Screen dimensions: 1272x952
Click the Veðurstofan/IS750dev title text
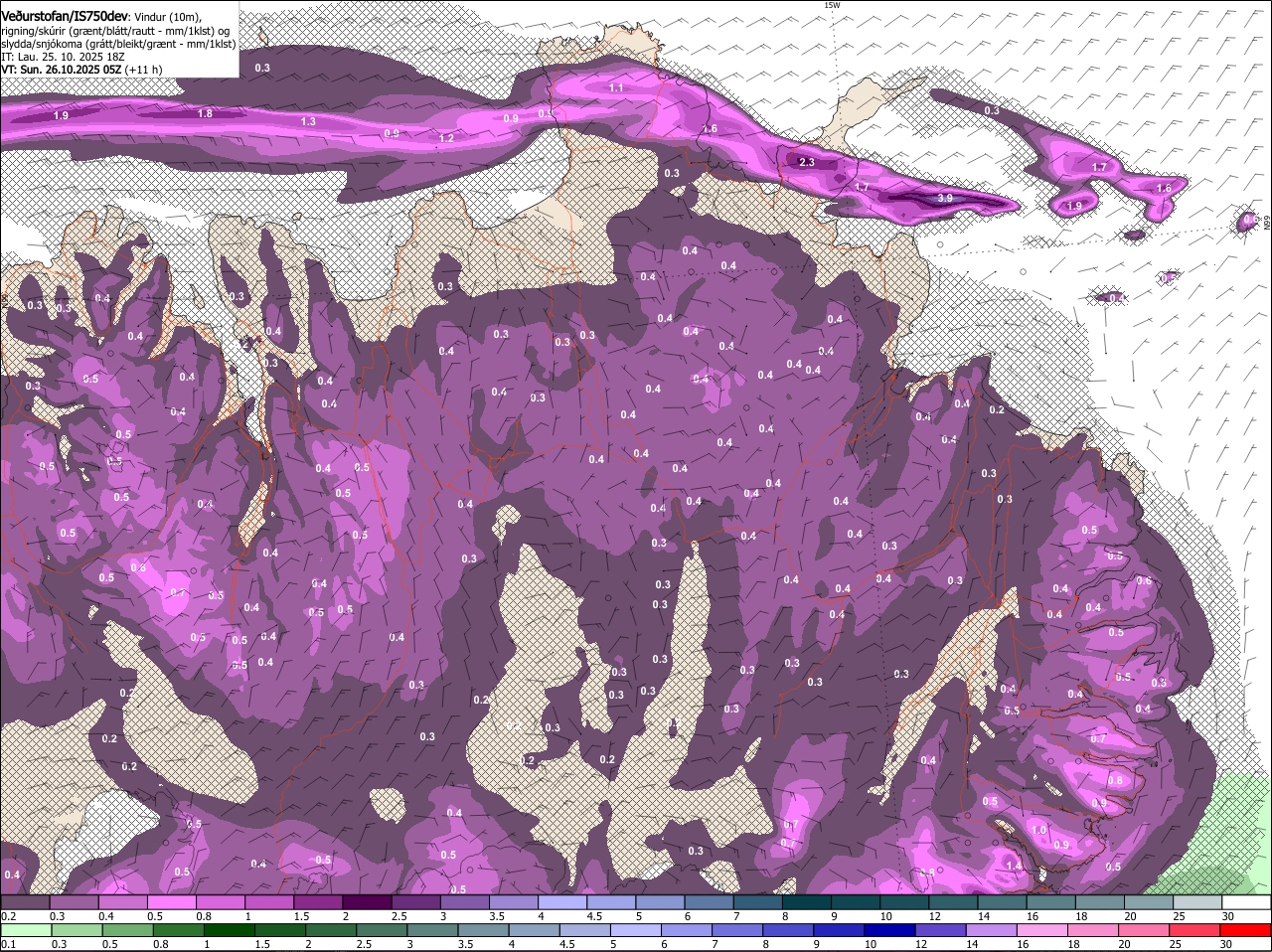65,16
